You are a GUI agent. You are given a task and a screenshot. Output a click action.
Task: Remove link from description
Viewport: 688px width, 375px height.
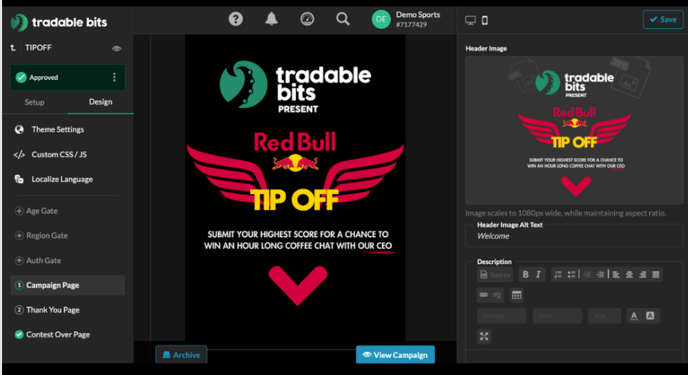[x=497, y=295]
